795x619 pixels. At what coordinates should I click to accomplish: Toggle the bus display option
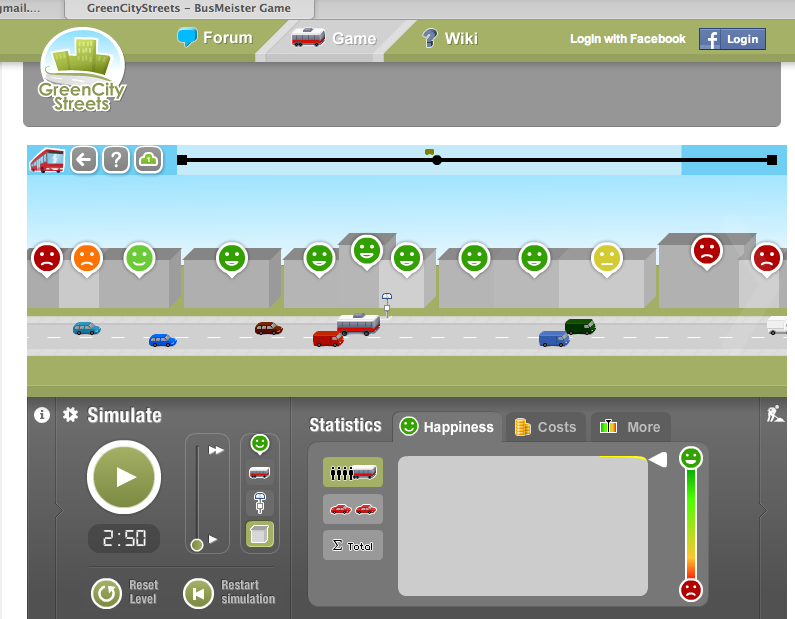260,473
